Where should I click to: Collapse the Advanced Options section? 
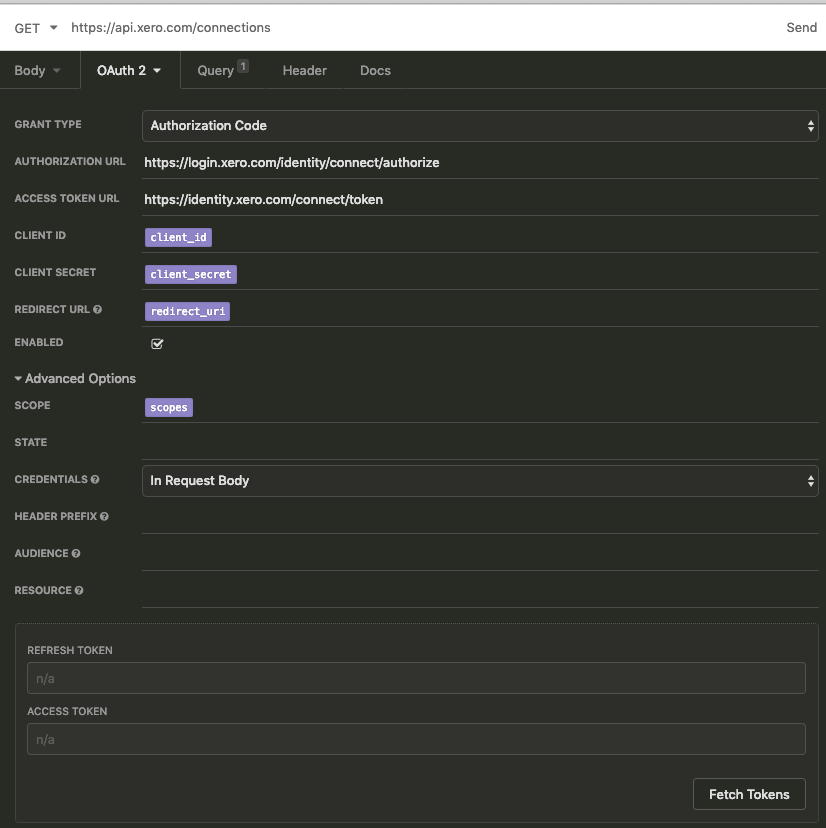[x=75, y=379]
